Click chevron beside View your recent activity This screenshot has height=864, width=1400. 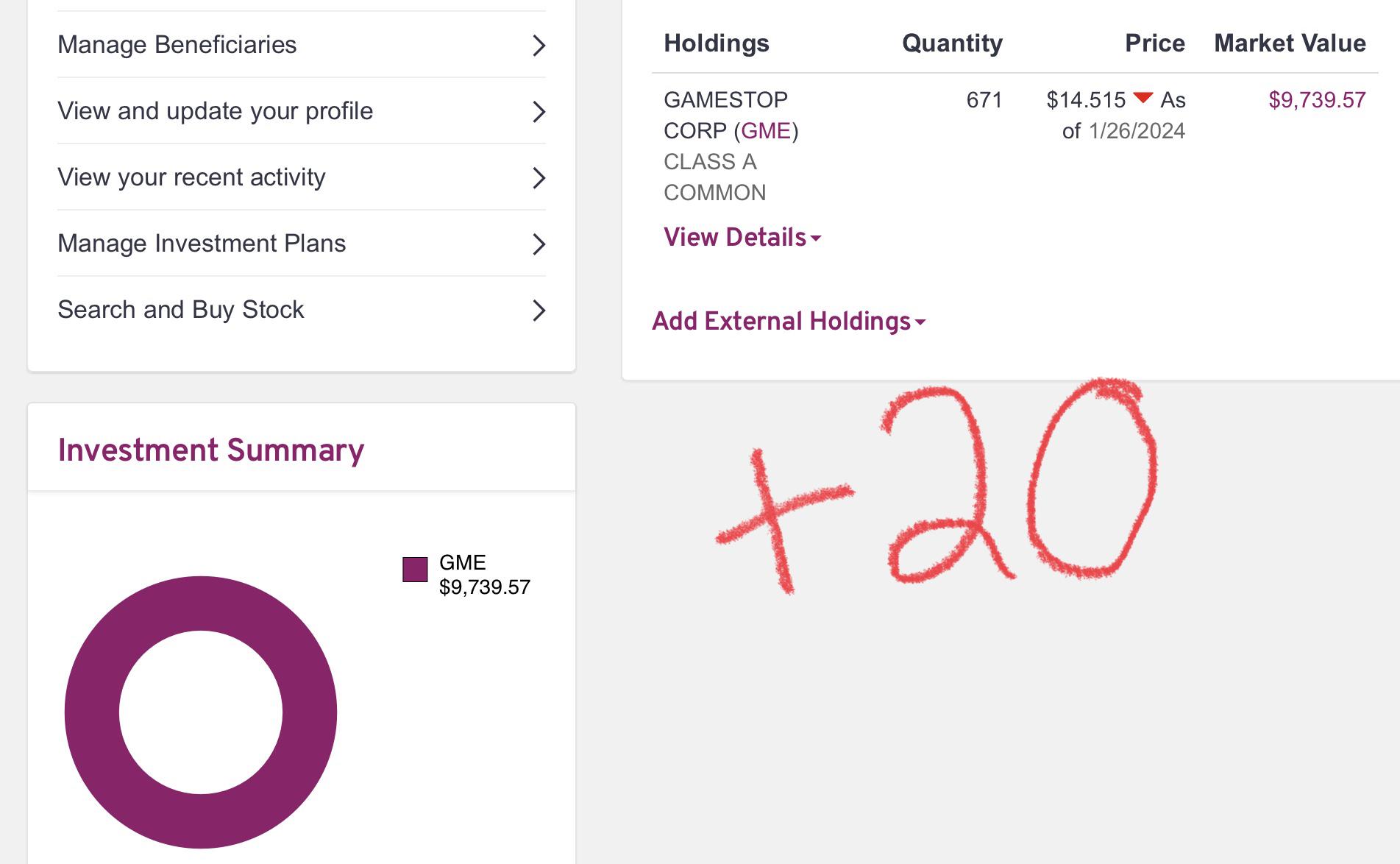(539, 178)
